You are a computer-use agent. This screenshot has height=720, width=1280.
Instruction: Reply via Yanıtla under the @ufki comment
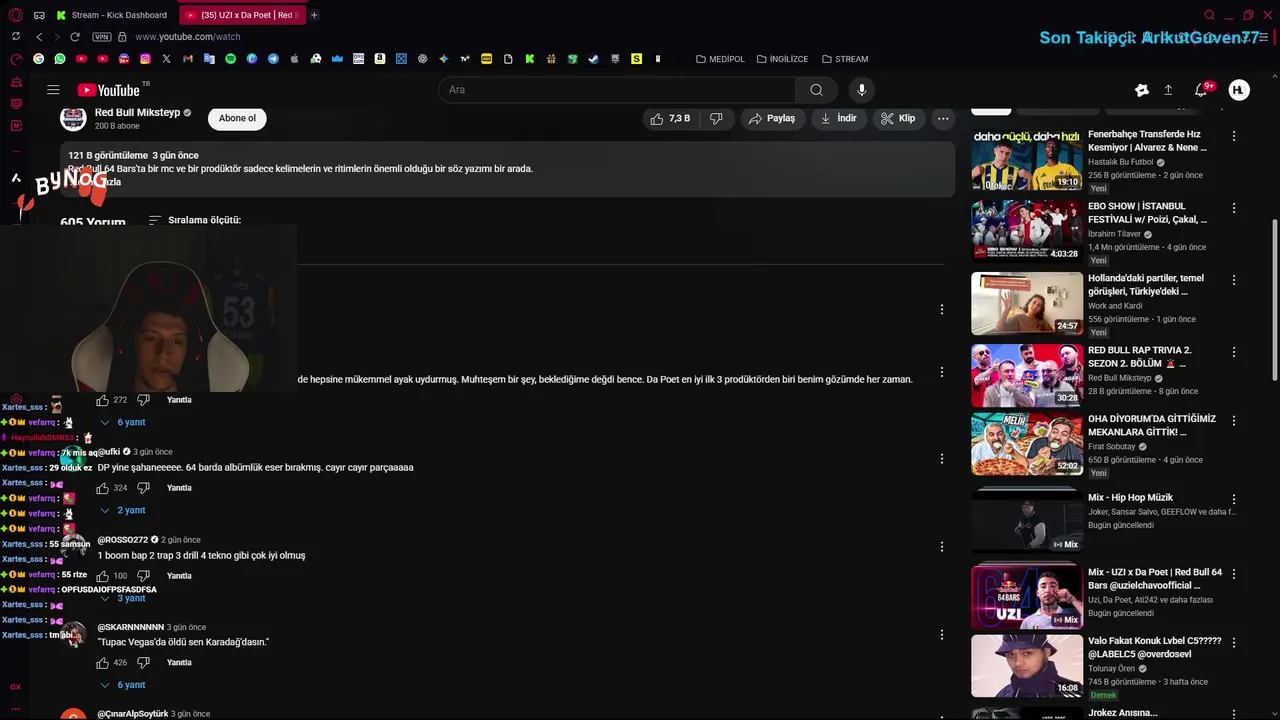coord(179,488)
